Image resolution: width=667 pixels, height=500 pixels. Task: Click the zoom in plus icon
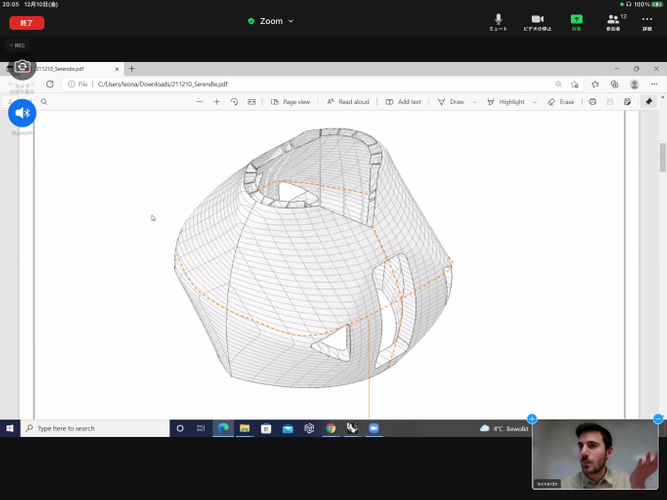click(217, 102)
